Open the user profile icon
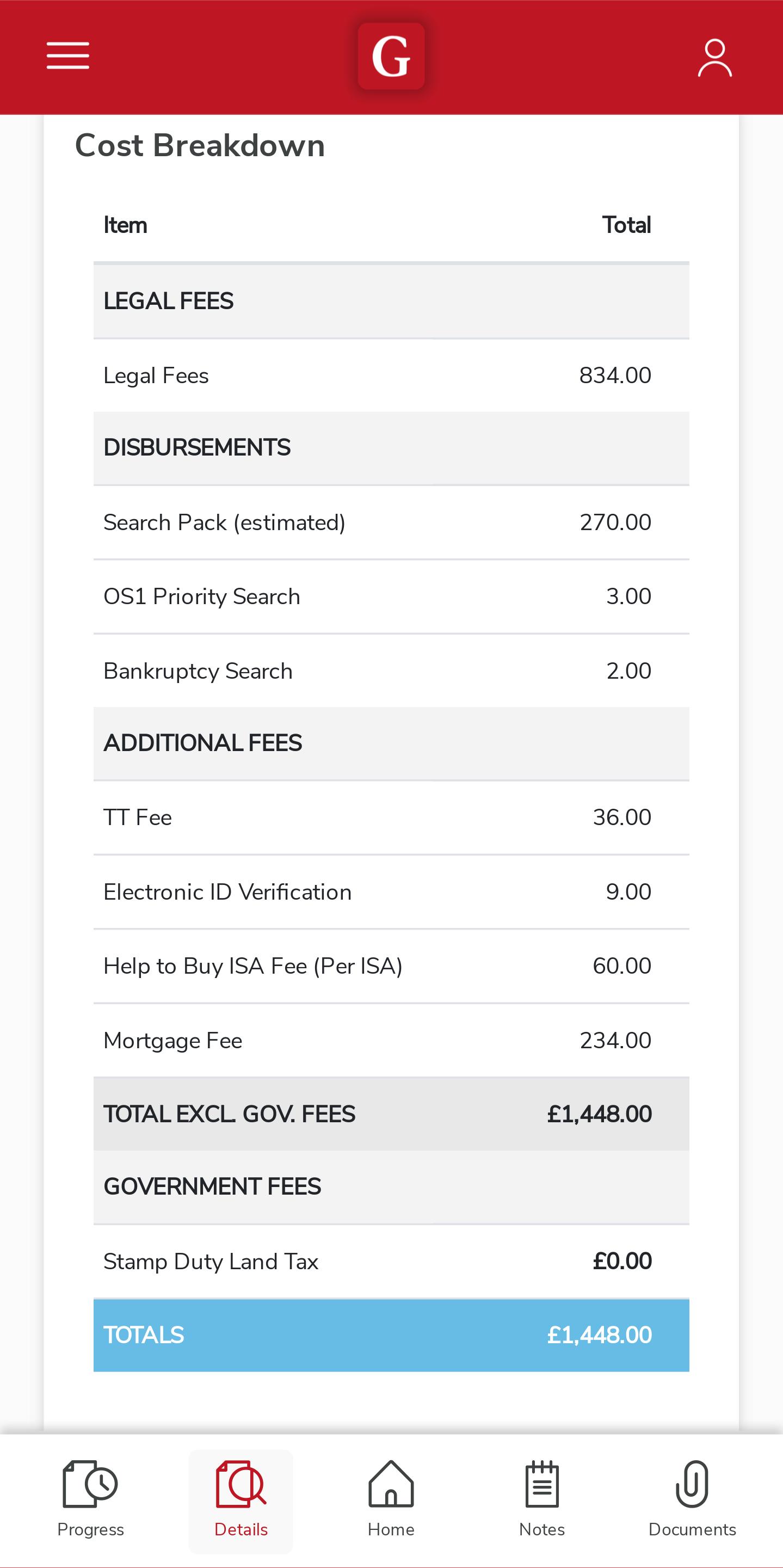The image size is (783, 1568). tap(714, 58)
